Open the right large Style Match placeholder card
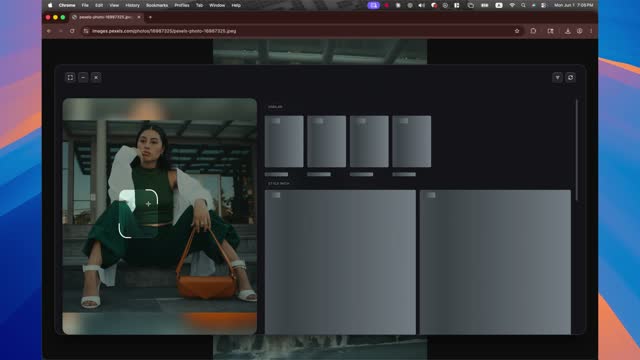Screen dimensions: 640x360 click(x=495, y=262)
